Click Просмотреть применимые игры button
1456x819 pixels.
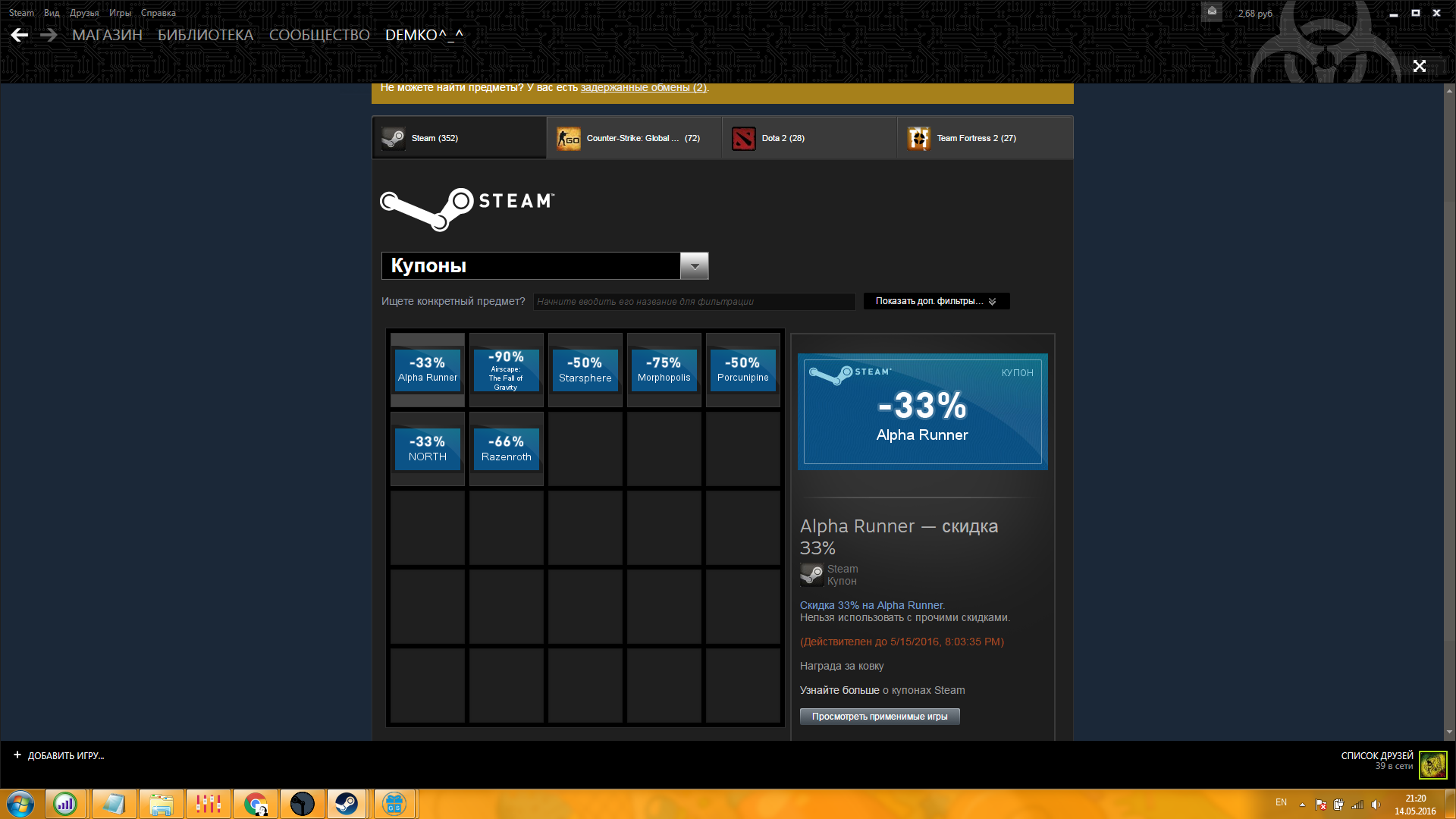880,717
